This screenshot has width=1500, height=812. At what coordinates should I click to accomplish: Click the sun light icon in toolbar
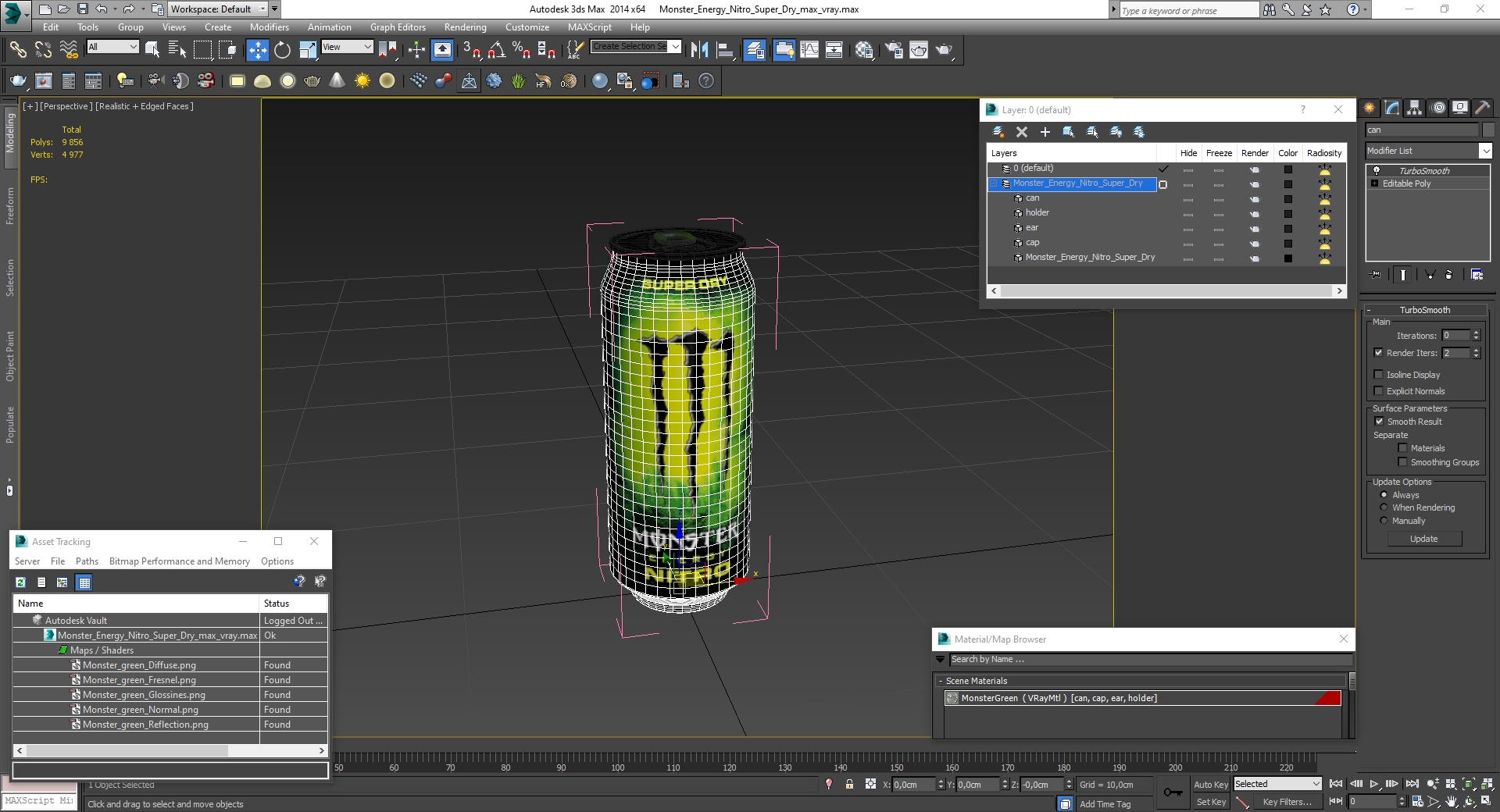[362, 80]
